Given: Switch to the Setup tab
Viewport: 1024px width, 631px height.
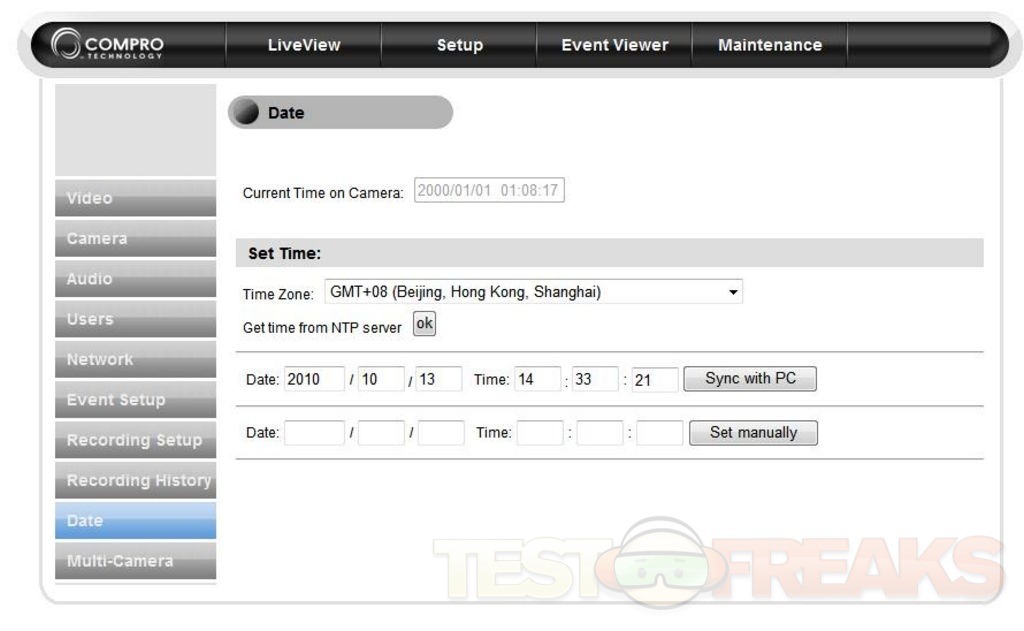Looking at the screenshot, I should [459, 45].
